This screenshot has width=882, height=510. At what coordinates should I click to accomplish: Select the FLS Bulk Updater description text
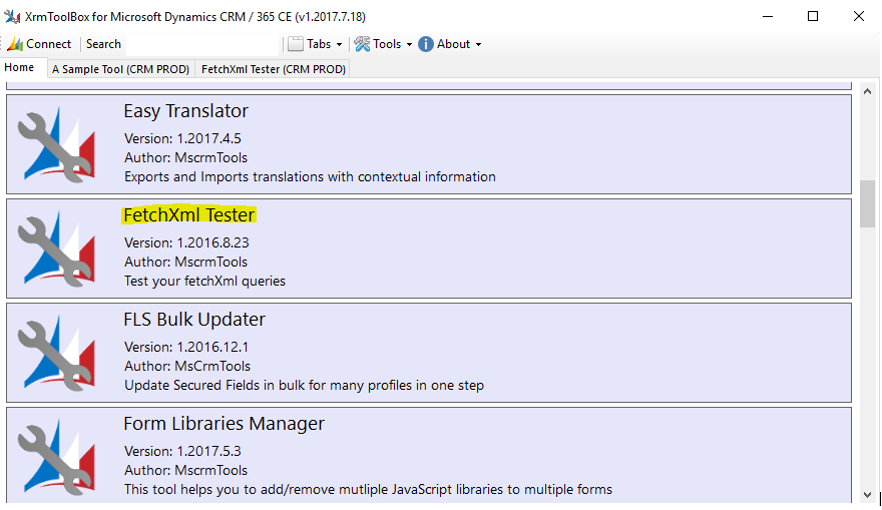[x=304, y=385]
